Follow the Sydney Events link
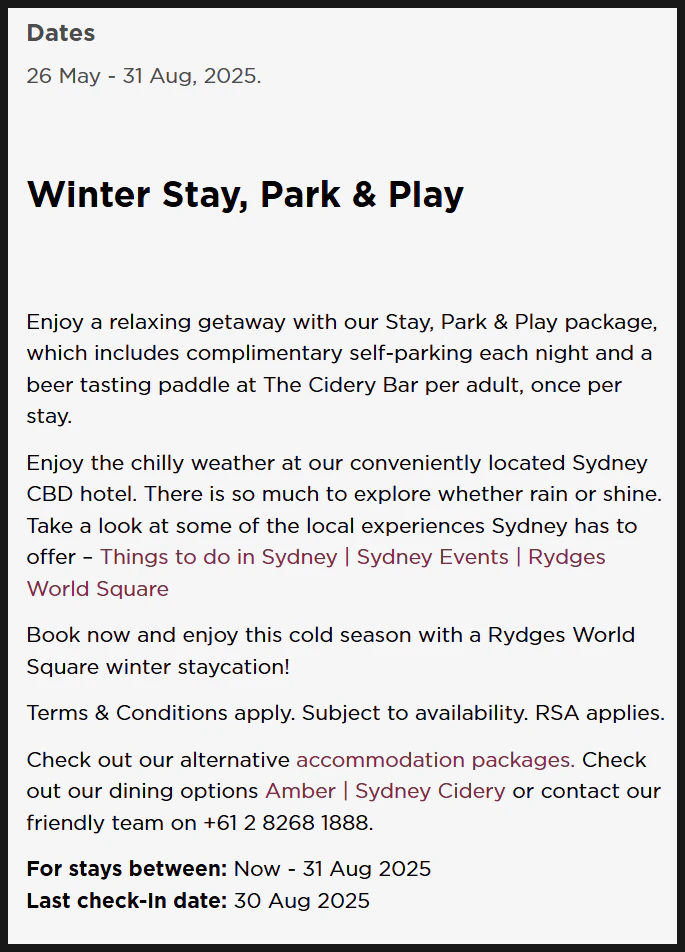685x952 pixels. tap(432, 557)
